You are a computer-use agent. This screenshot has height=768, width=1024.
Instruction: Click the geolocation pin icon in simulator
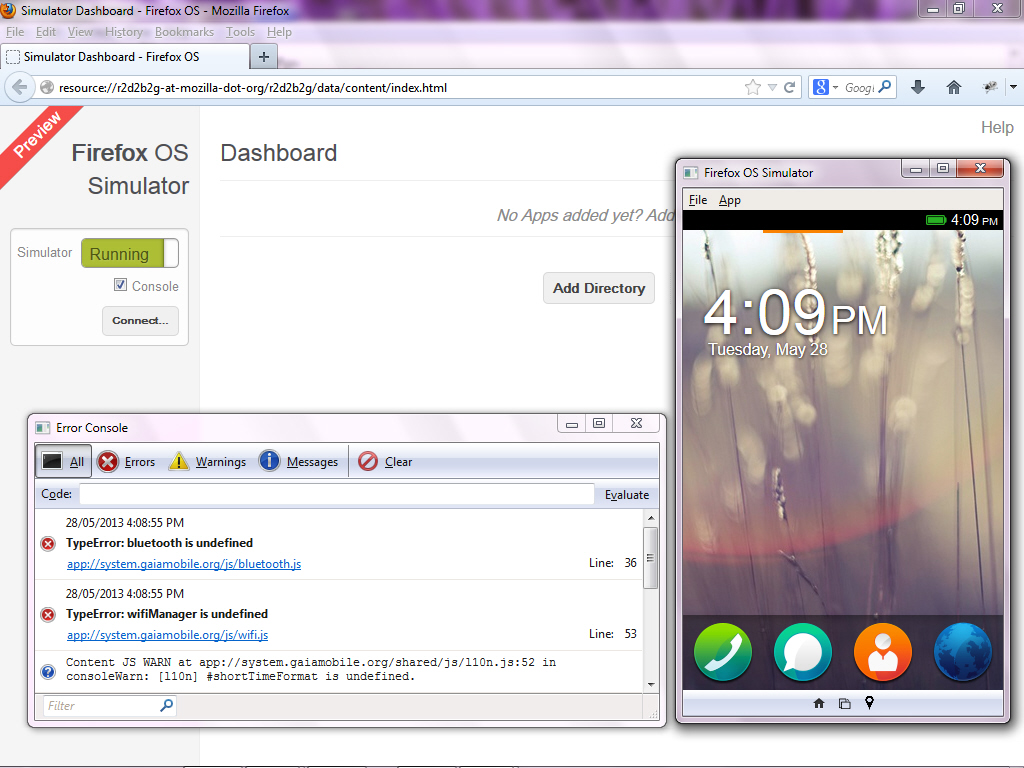[869, 703]
